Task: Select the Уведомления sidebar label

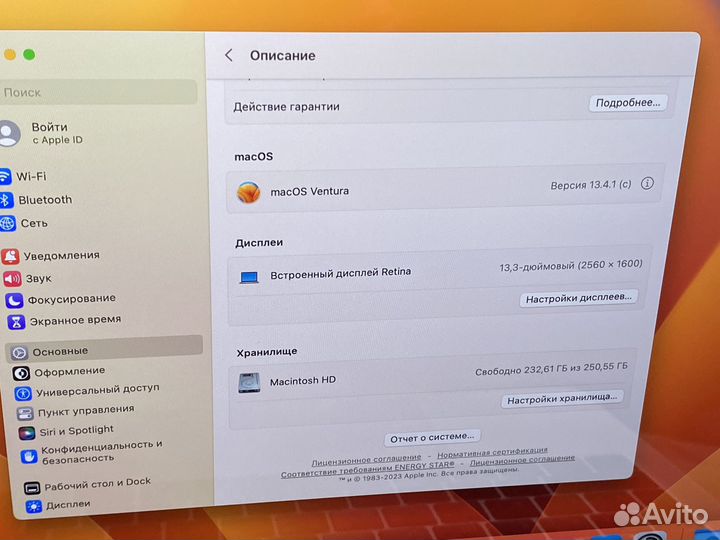Action: click(x=62, y=255)
